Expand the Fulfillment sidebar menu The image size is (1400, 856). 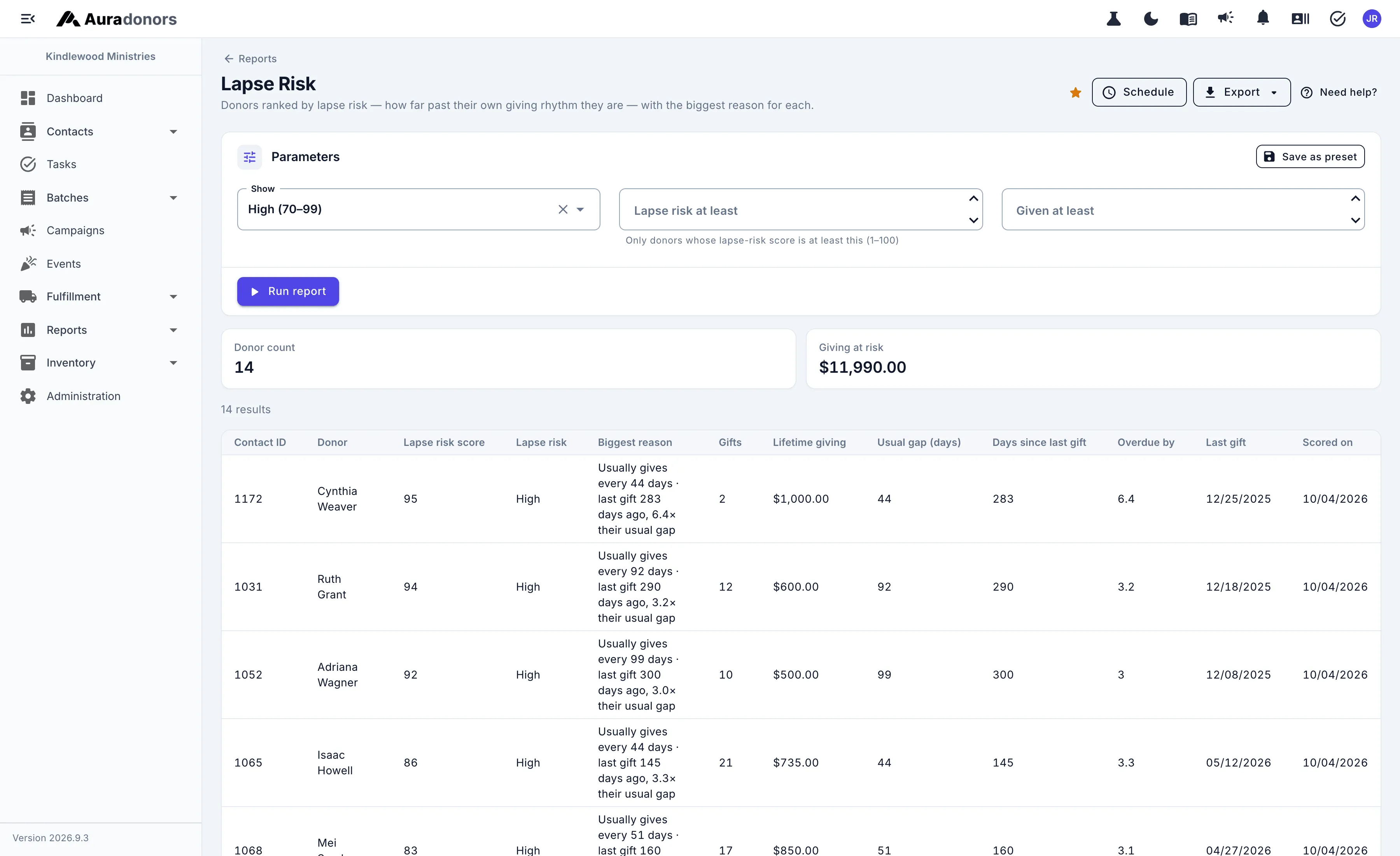(101, 297)
